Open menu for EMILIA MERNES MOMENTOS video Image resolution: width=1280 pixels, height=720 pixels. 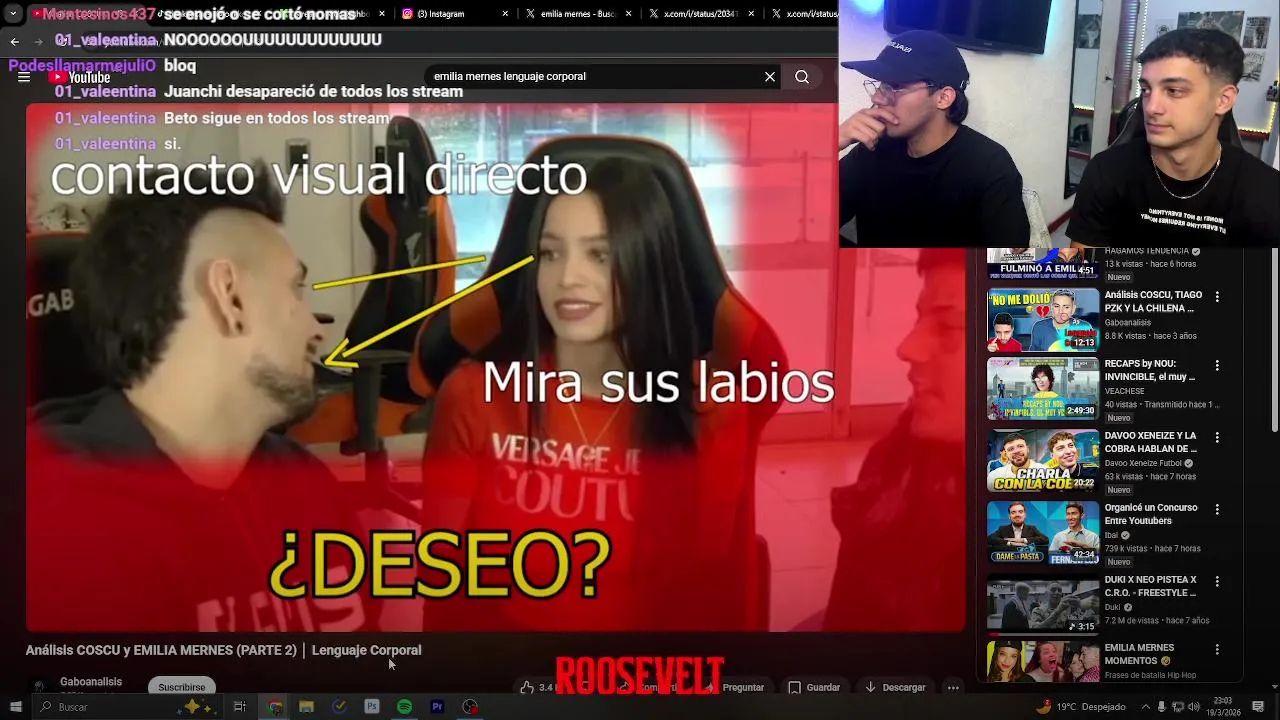[x=1217, y=649]
